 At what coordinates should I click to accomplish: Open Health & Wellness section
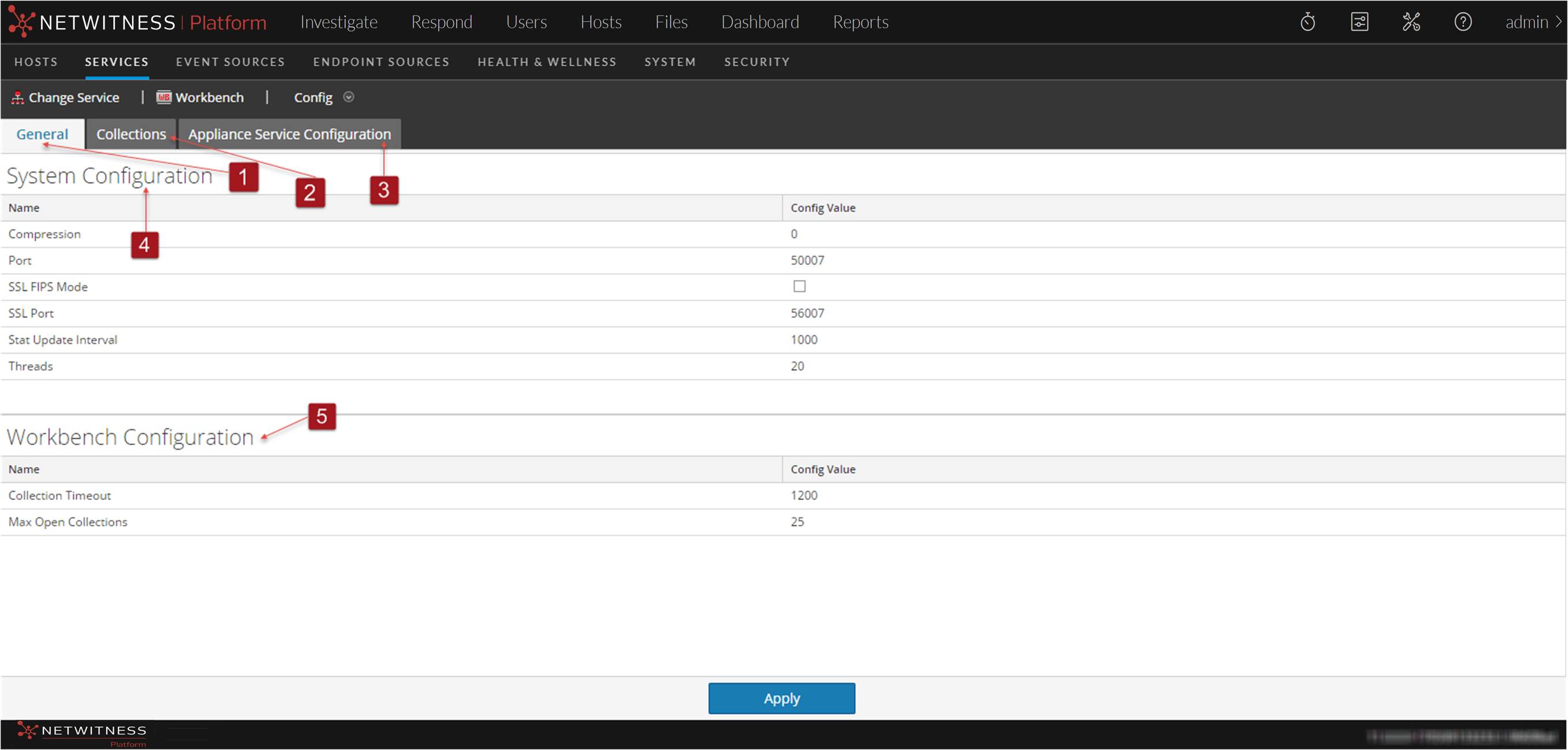click(546, 62)
